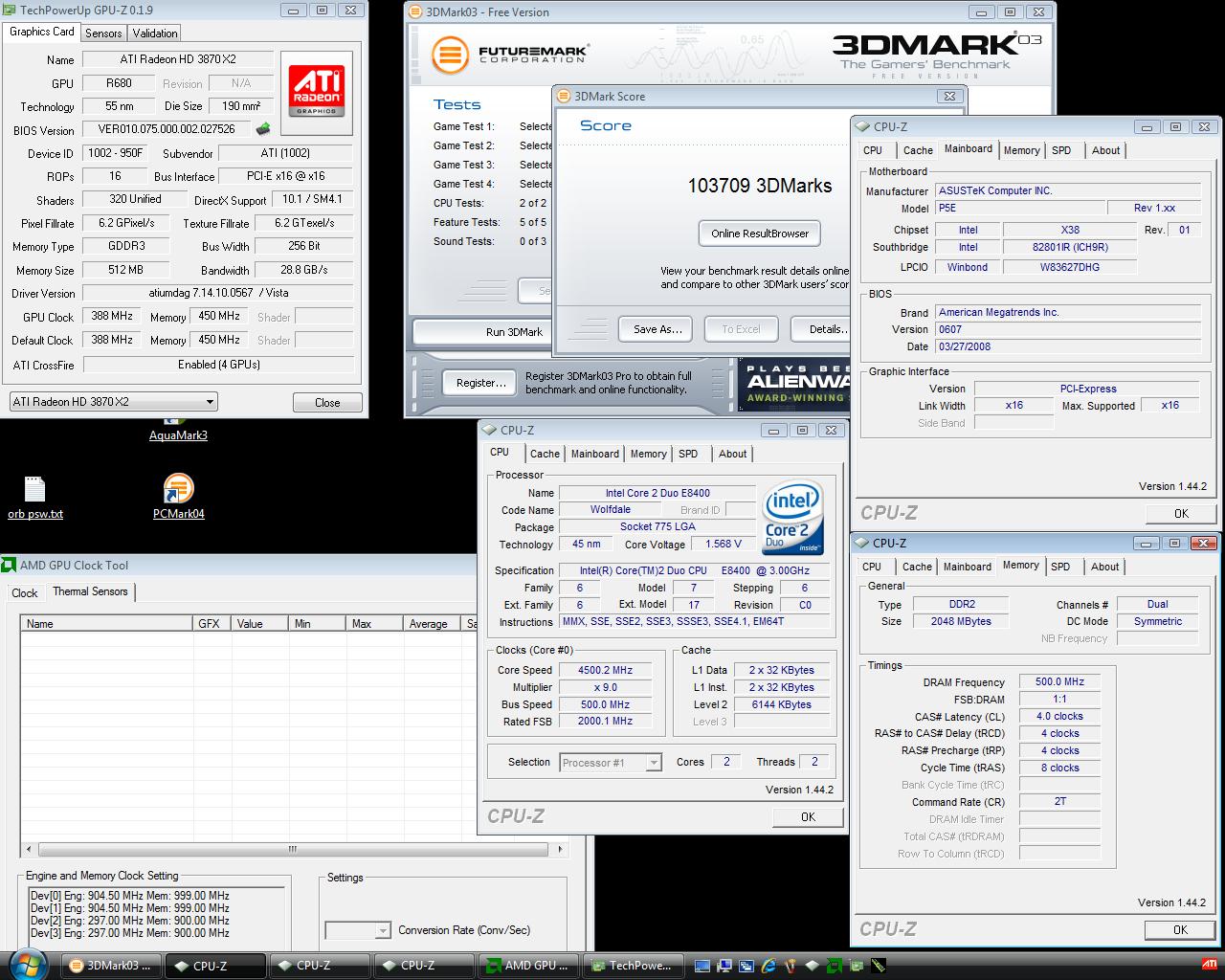This screenshot has width=1225, height=980.
Task: Click the Details... button
Action: (821, 329)
